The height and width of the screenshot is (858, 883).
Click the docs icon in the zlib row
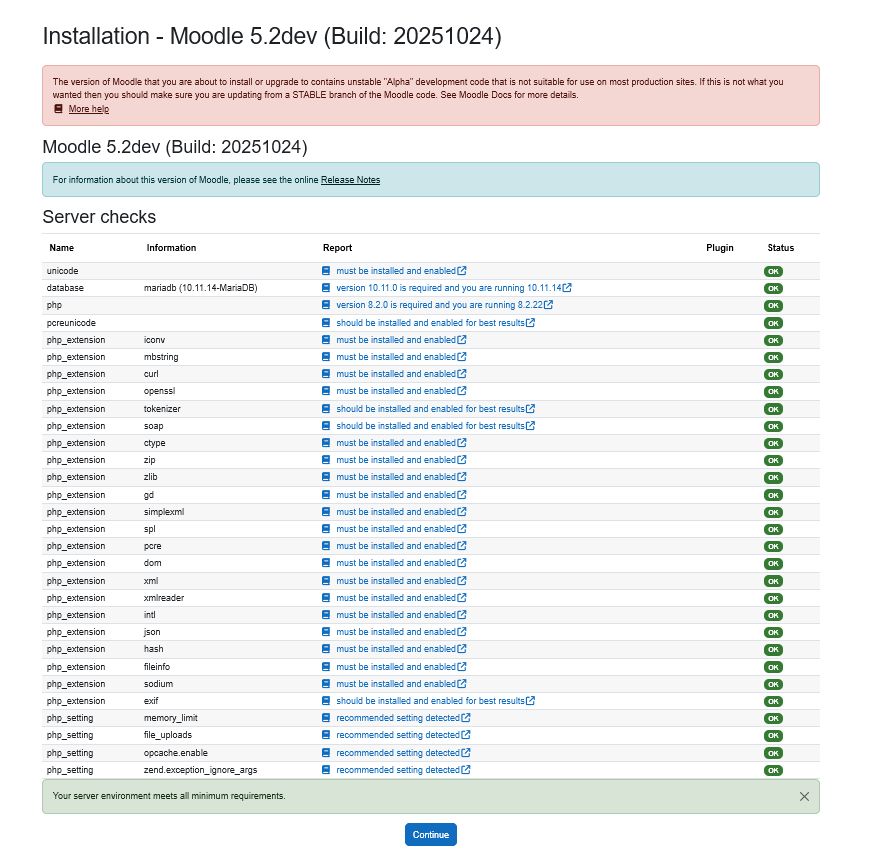point(325,476)
